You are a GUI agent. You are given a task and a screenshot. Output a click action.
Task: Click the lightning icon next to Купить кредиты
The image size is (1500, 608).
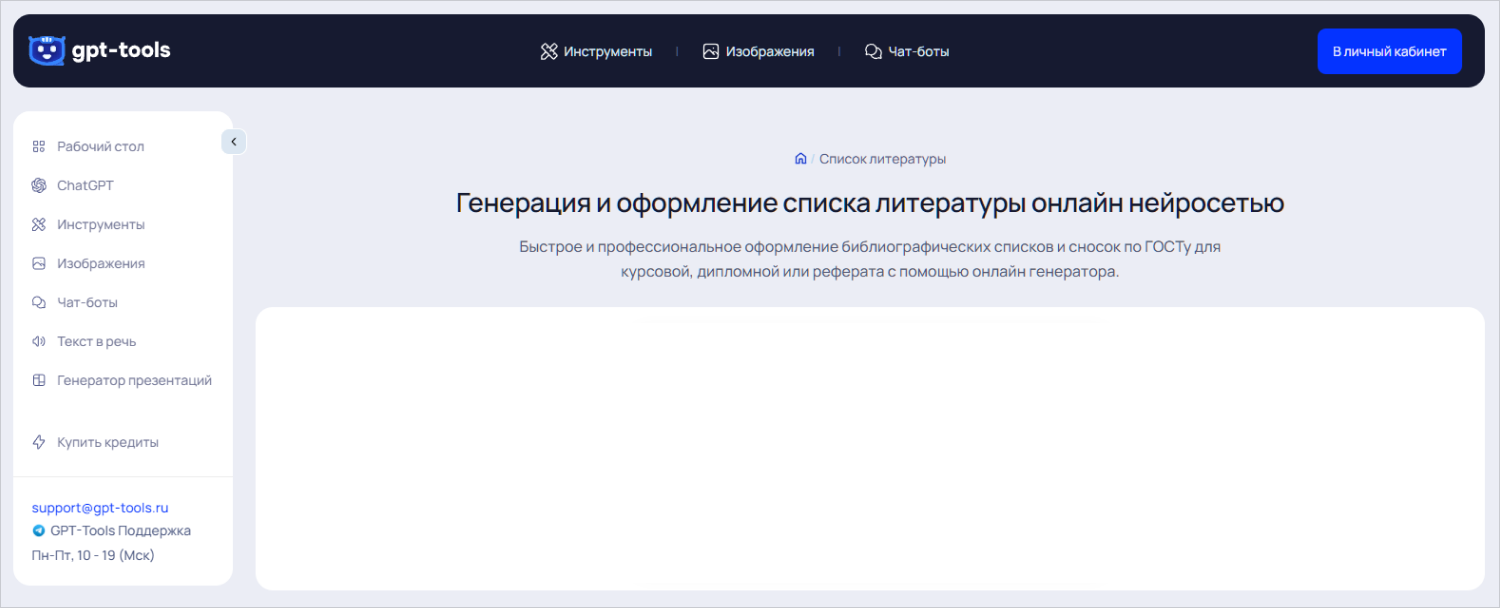38,441
